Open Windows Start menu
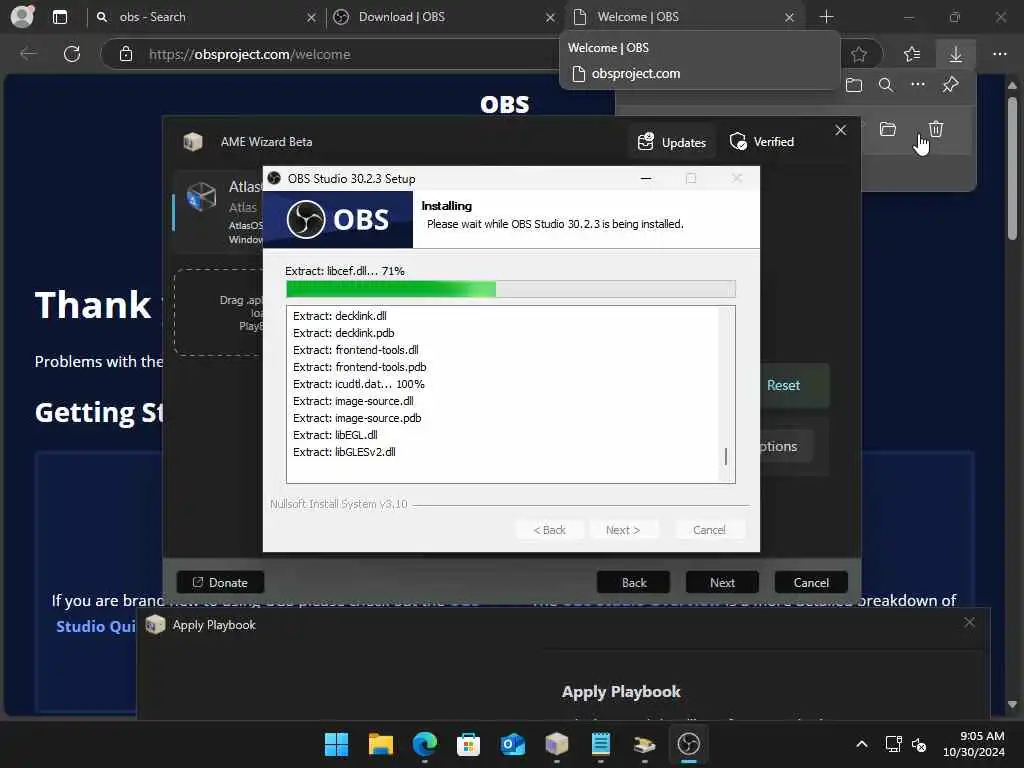The image size is (1024, 768). point(336,744)
